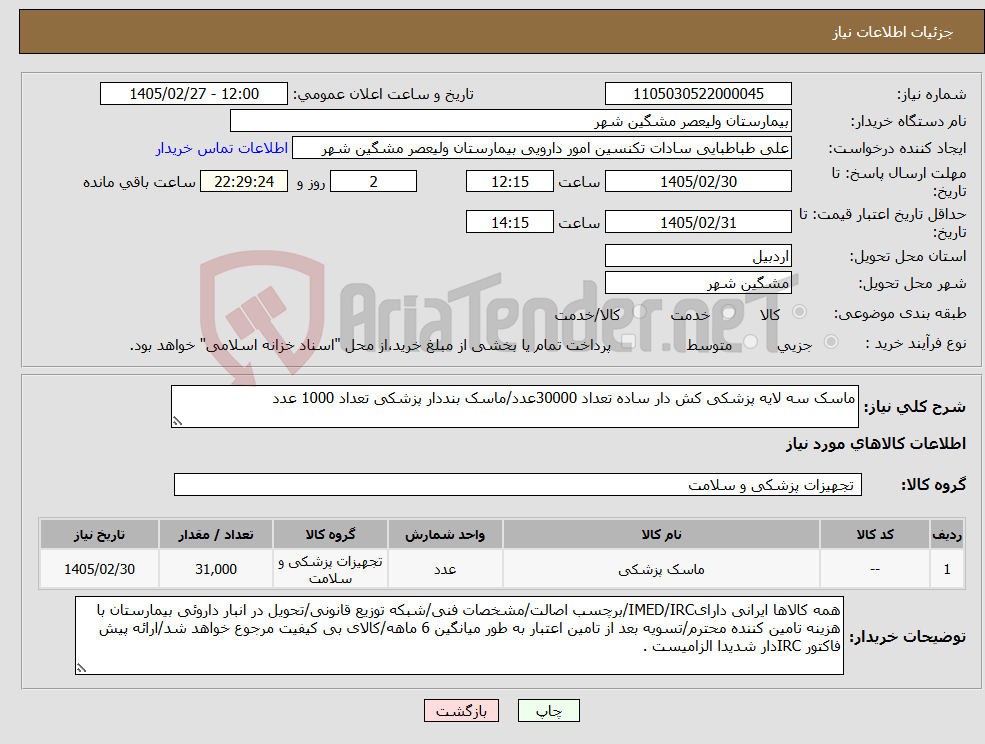Click the تاریخ نیاز column header
Screen dimensions: 985x744
(99, 534)
